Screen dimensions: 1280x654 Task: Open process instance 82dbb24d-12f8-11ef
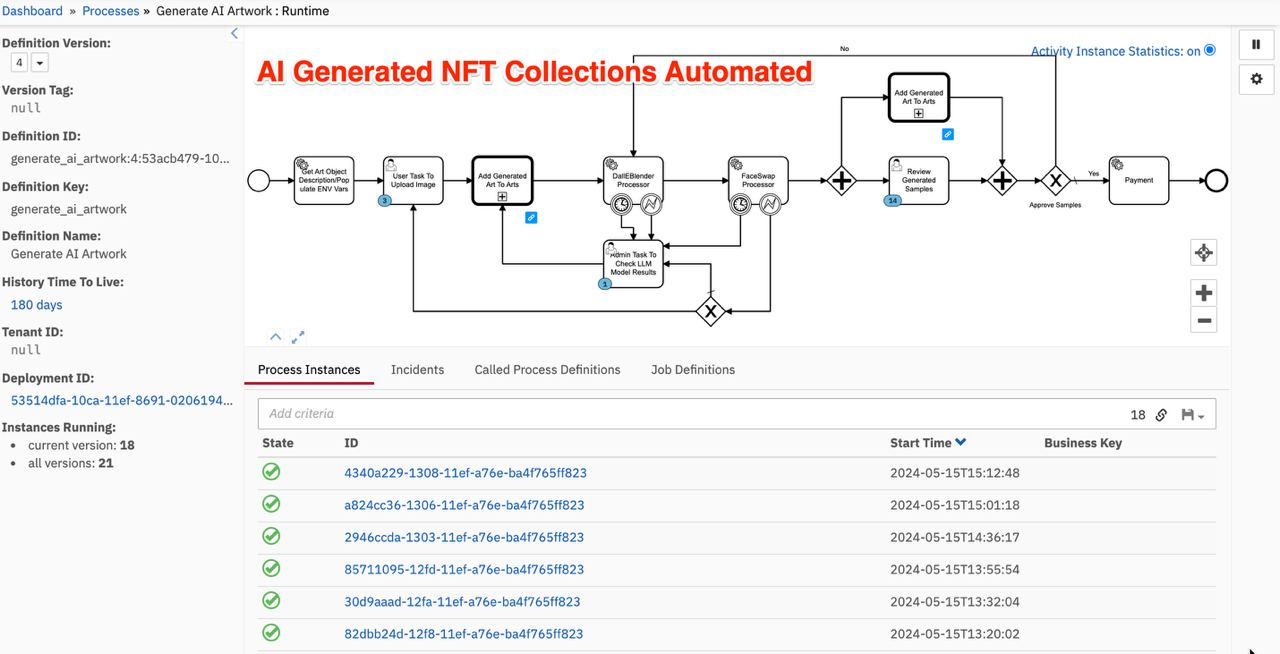coord(464,633)
